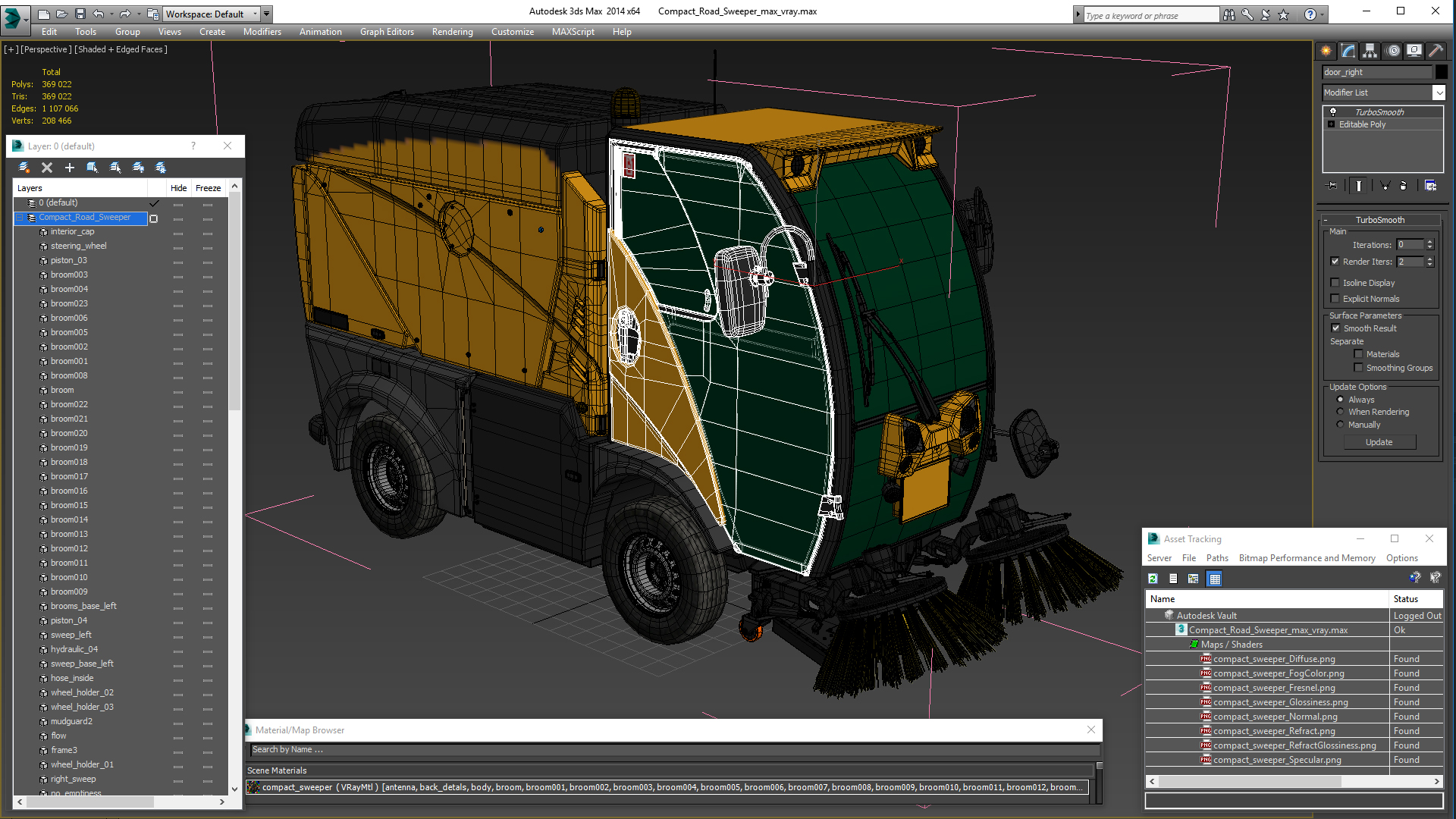Select When Rendering update option

(x=1340, y=412)
